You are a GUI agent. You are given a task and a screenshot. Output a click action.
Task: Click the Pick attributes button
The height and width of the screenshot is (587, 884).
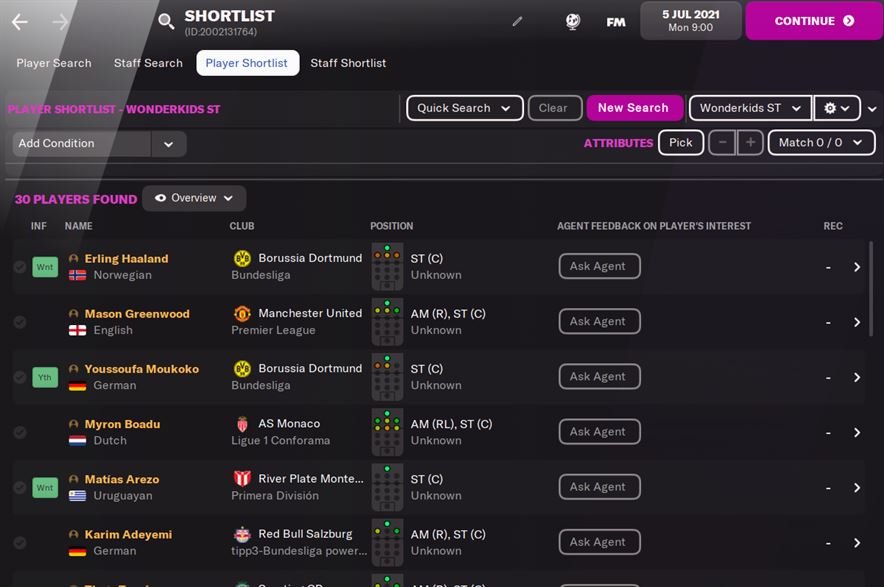pos(680,143)
